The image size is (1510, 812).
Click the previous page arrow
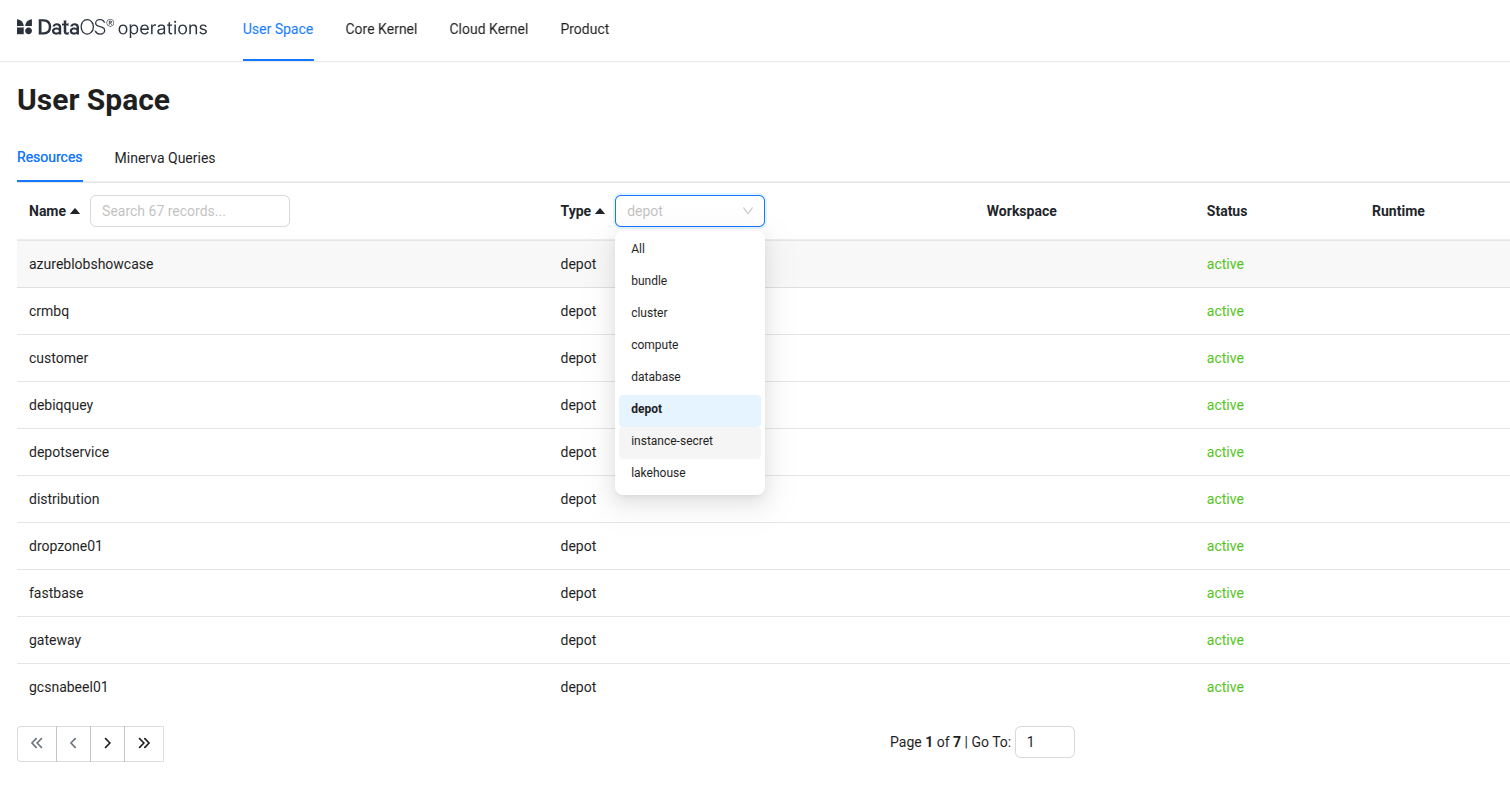click(73, 743)
